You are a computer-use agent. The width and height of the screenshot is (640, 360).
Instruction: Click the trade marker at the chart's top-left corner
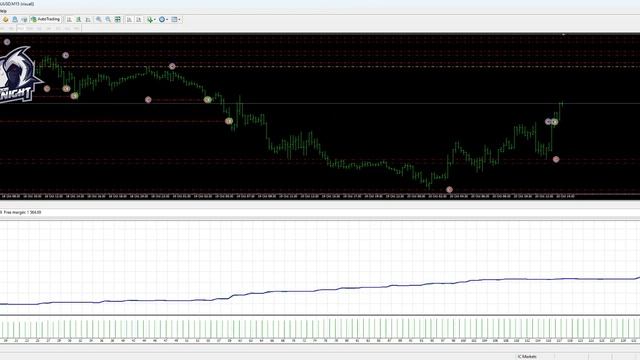point(7,42)
